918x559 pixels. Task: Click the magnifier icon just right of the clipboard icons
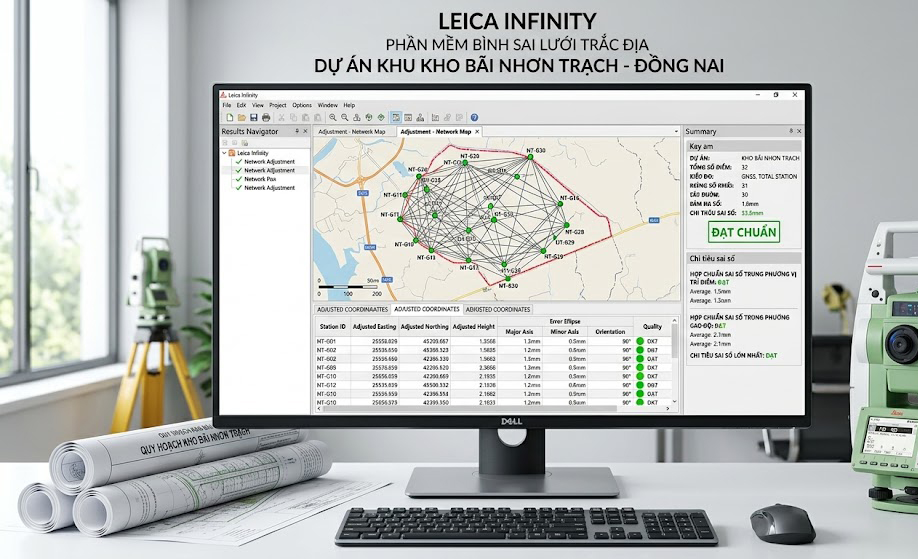[x=333, y=118]
